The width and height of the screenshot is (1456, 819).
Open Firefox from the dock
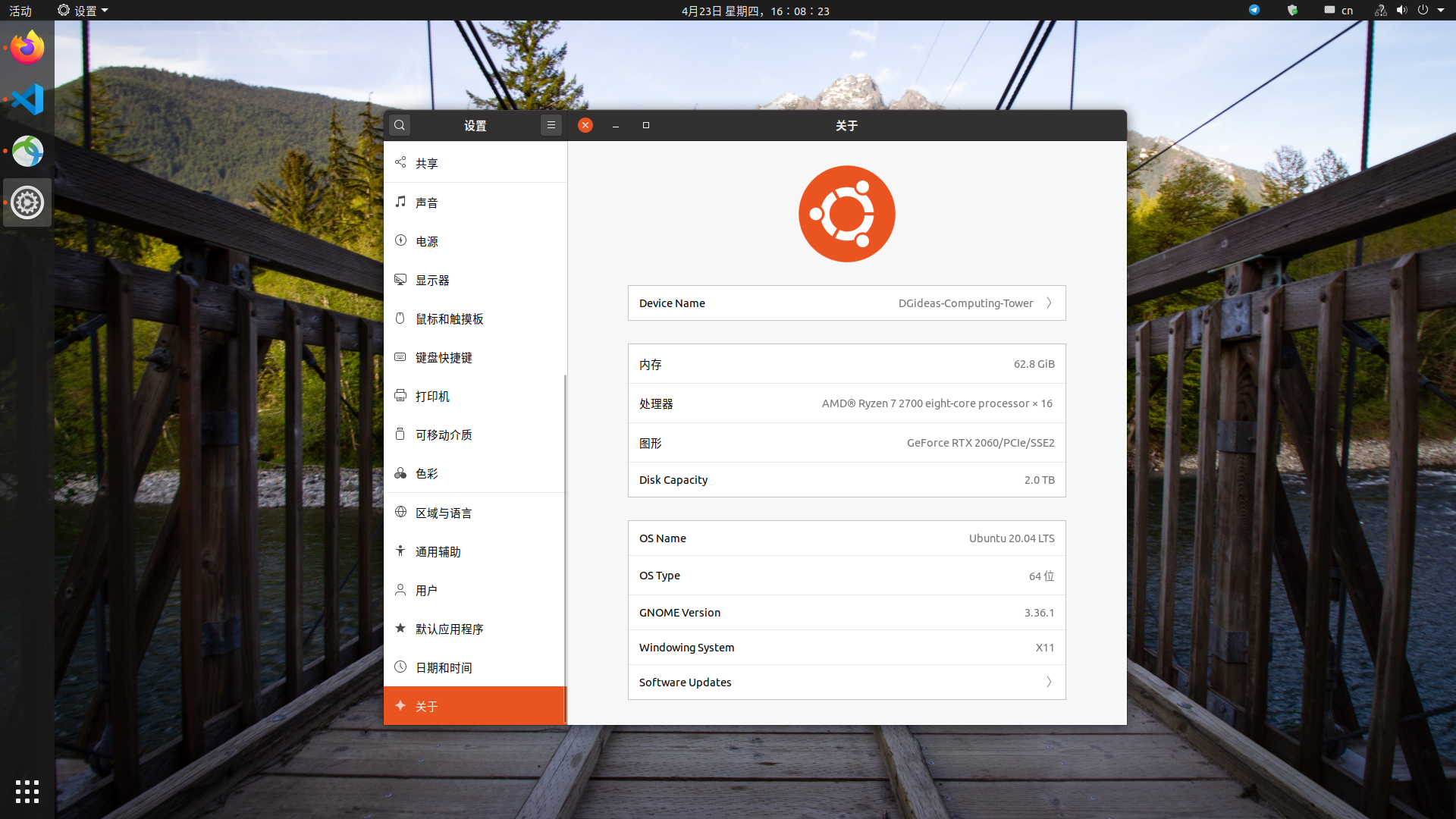tap(27, 48)
